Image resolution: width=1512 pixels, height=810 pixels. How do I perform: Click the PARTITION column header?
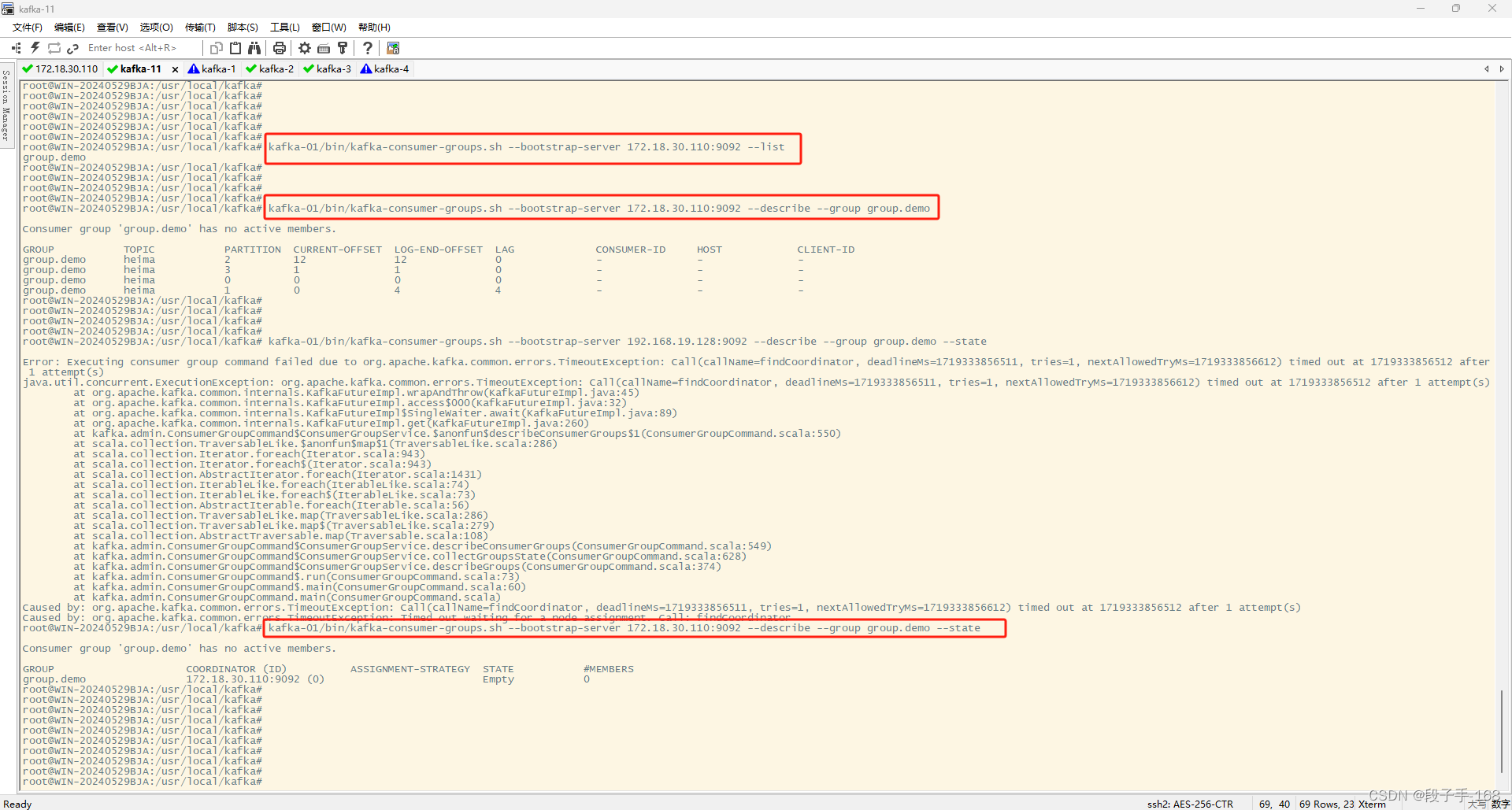point(253,250)
